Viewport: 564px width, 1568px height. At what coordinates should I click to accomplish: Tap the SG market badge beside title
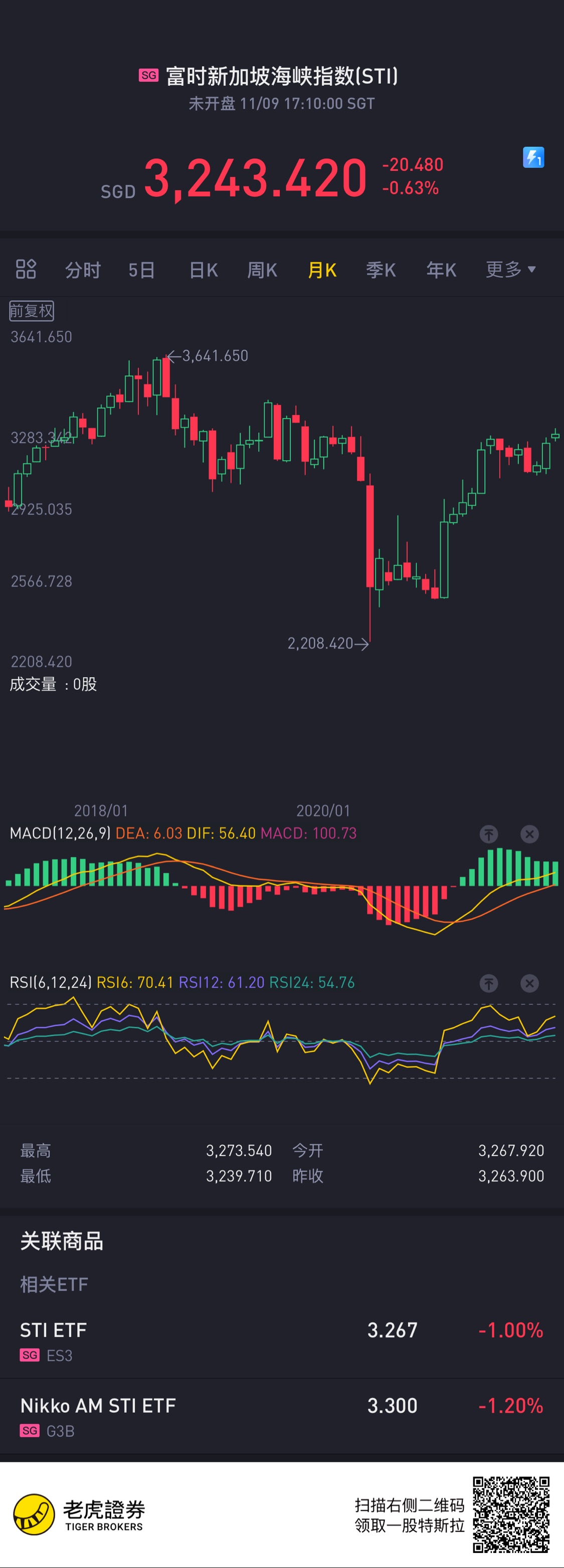point(148,76)
